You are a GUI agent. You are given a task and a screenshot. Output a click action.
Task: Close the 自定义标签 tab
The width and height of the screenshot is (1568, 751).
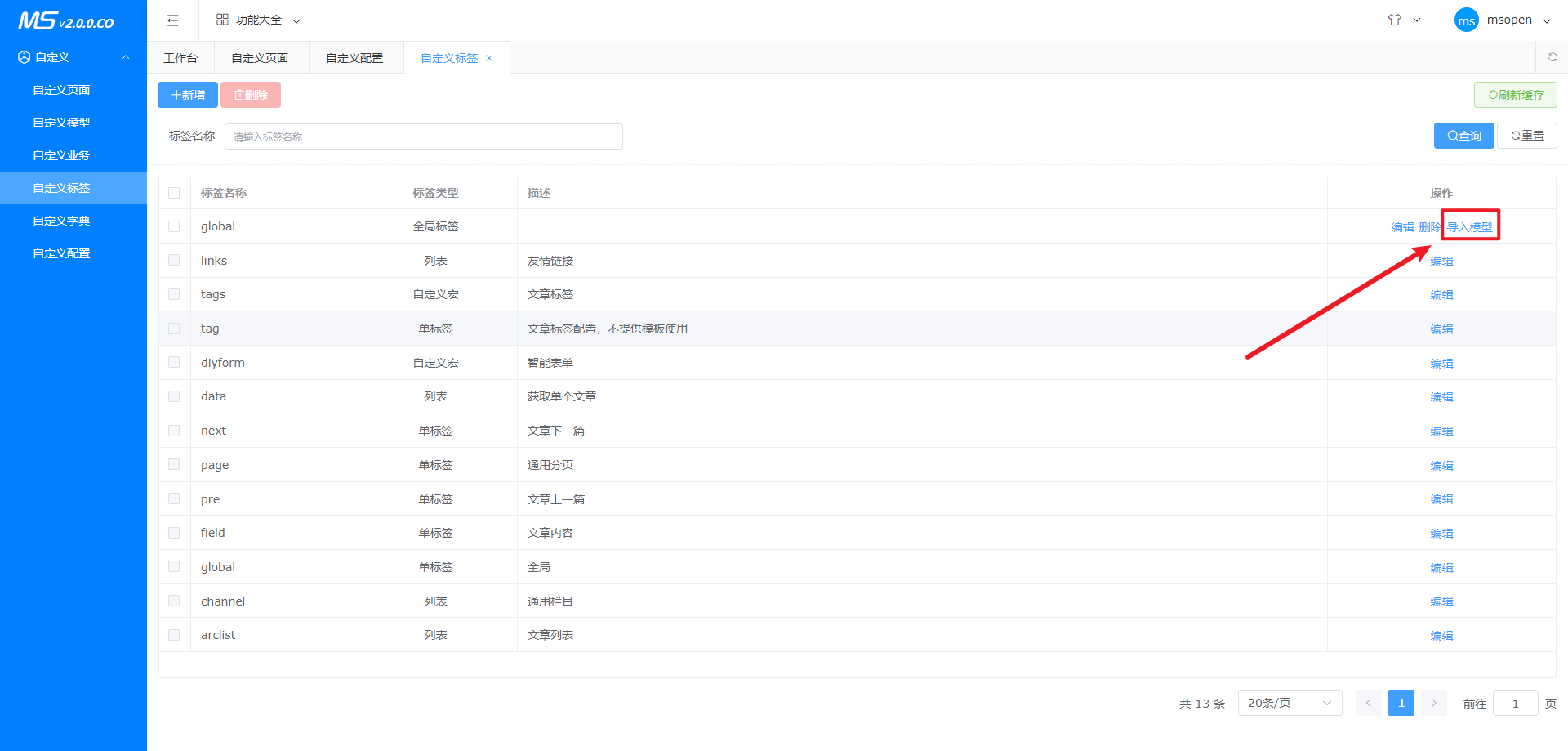[489, 58]
